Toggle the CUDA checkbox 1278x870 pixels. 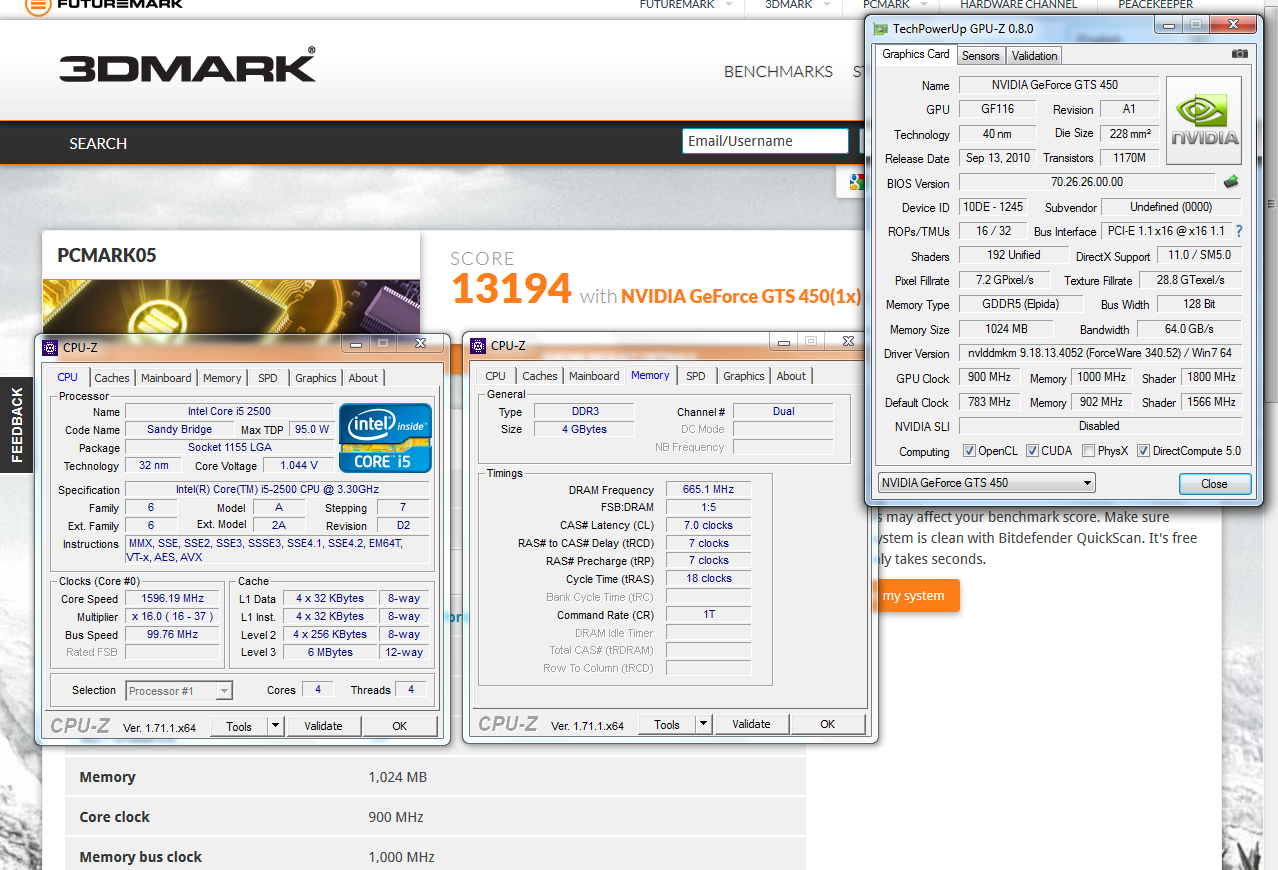click(1033, 451)
